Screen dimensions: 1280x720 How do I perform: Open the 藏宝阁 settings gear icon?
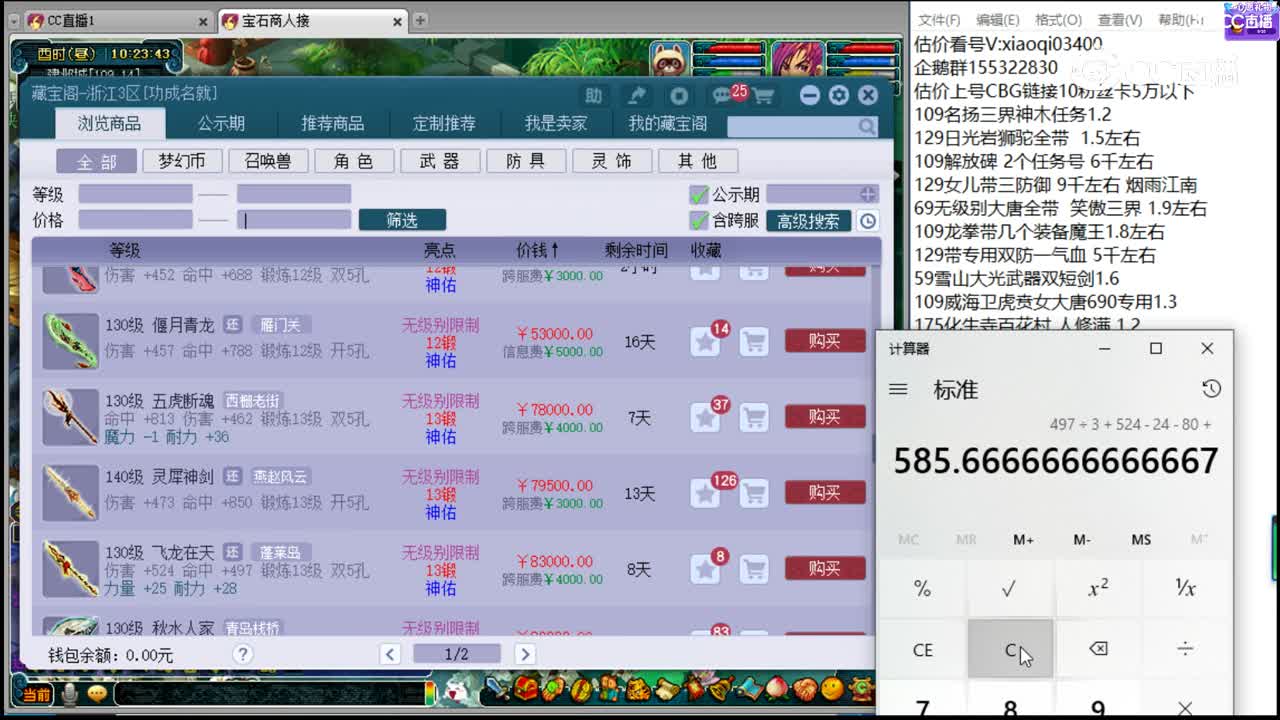pyautogui.click(x=839, y=95)
